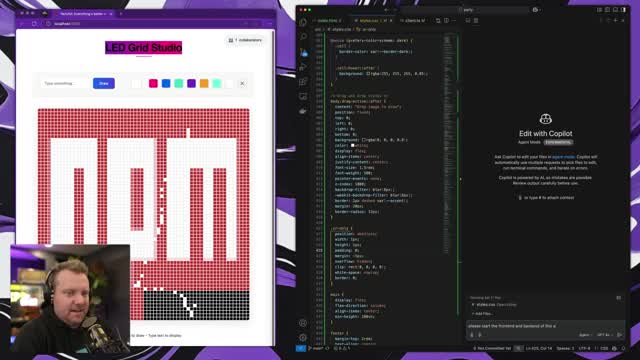
Task: Select the pink color swatch
Action: [153, 83]
